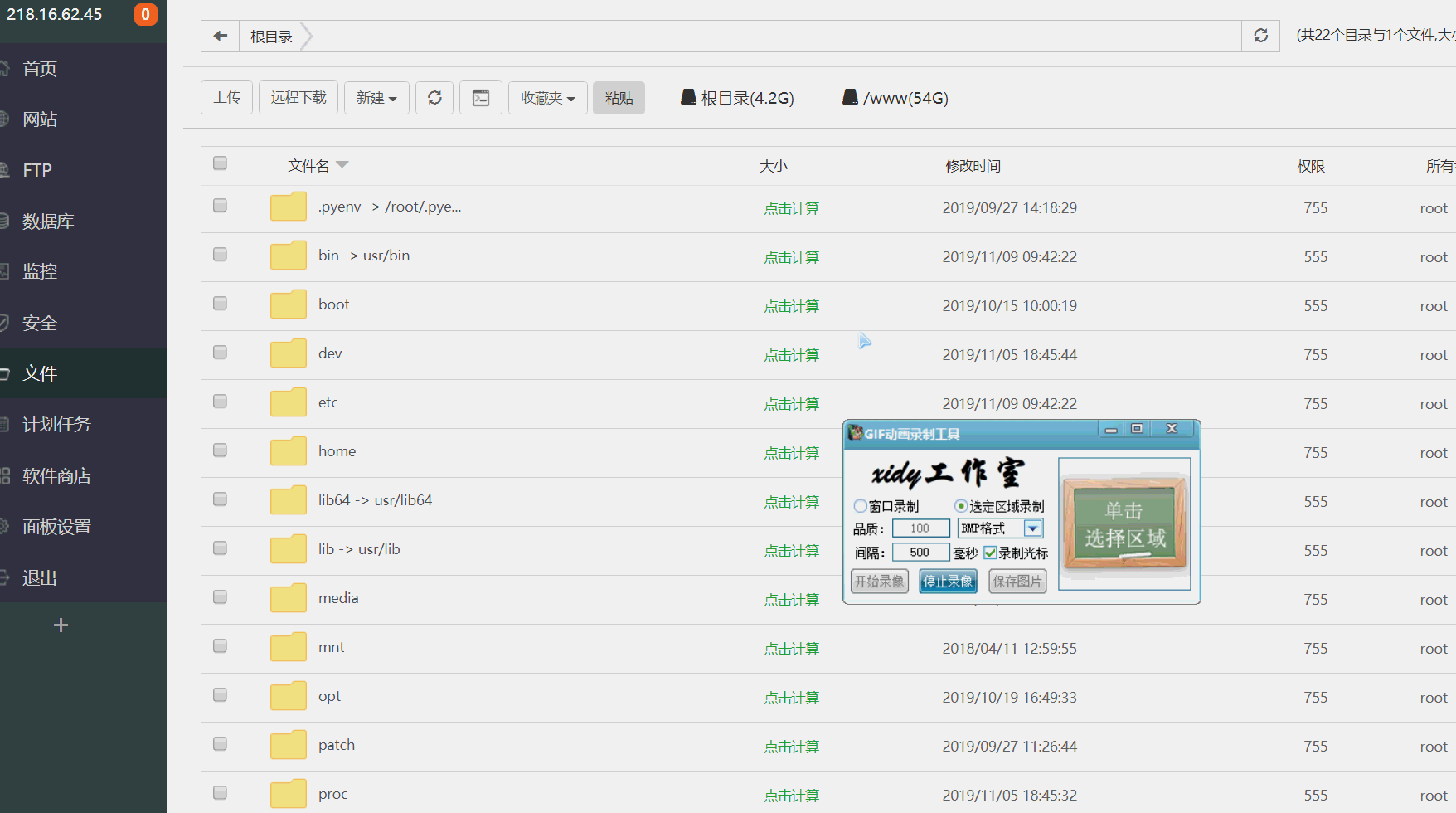Click the 权限 column header
This screenshot has width=1456, height=813.
tap(1311, 166)
